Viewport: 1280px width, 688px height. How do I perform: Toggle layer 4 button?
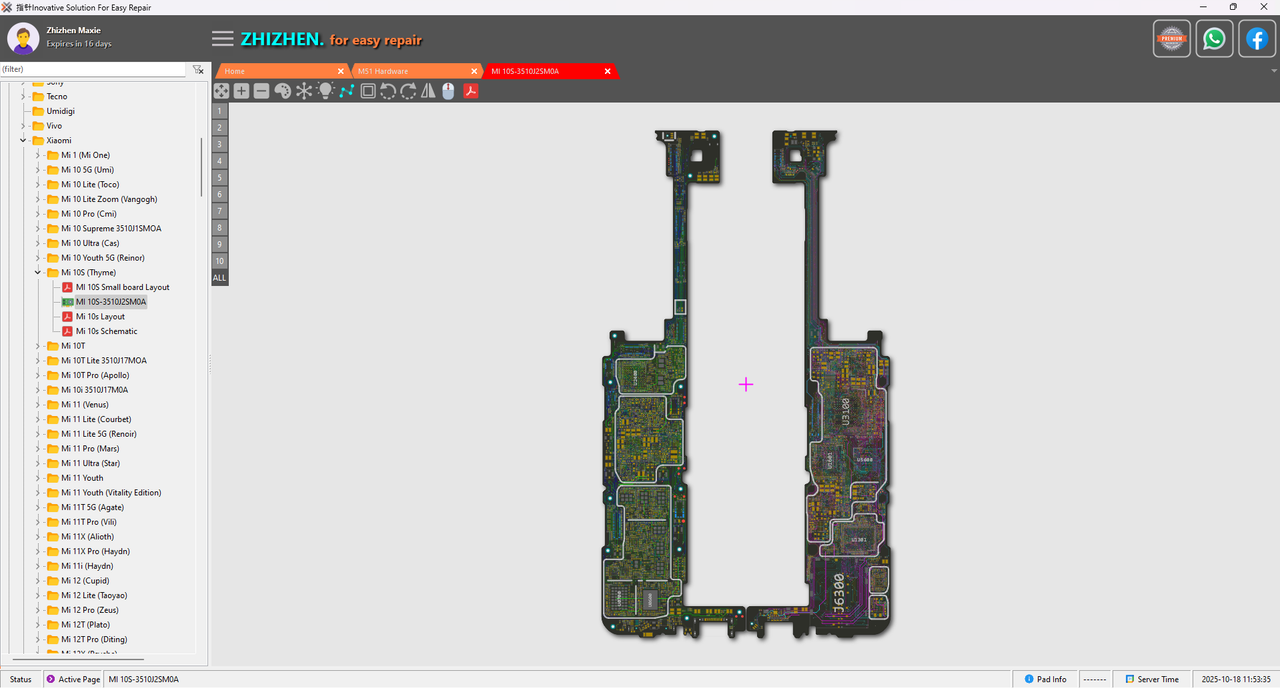[220, 161]
